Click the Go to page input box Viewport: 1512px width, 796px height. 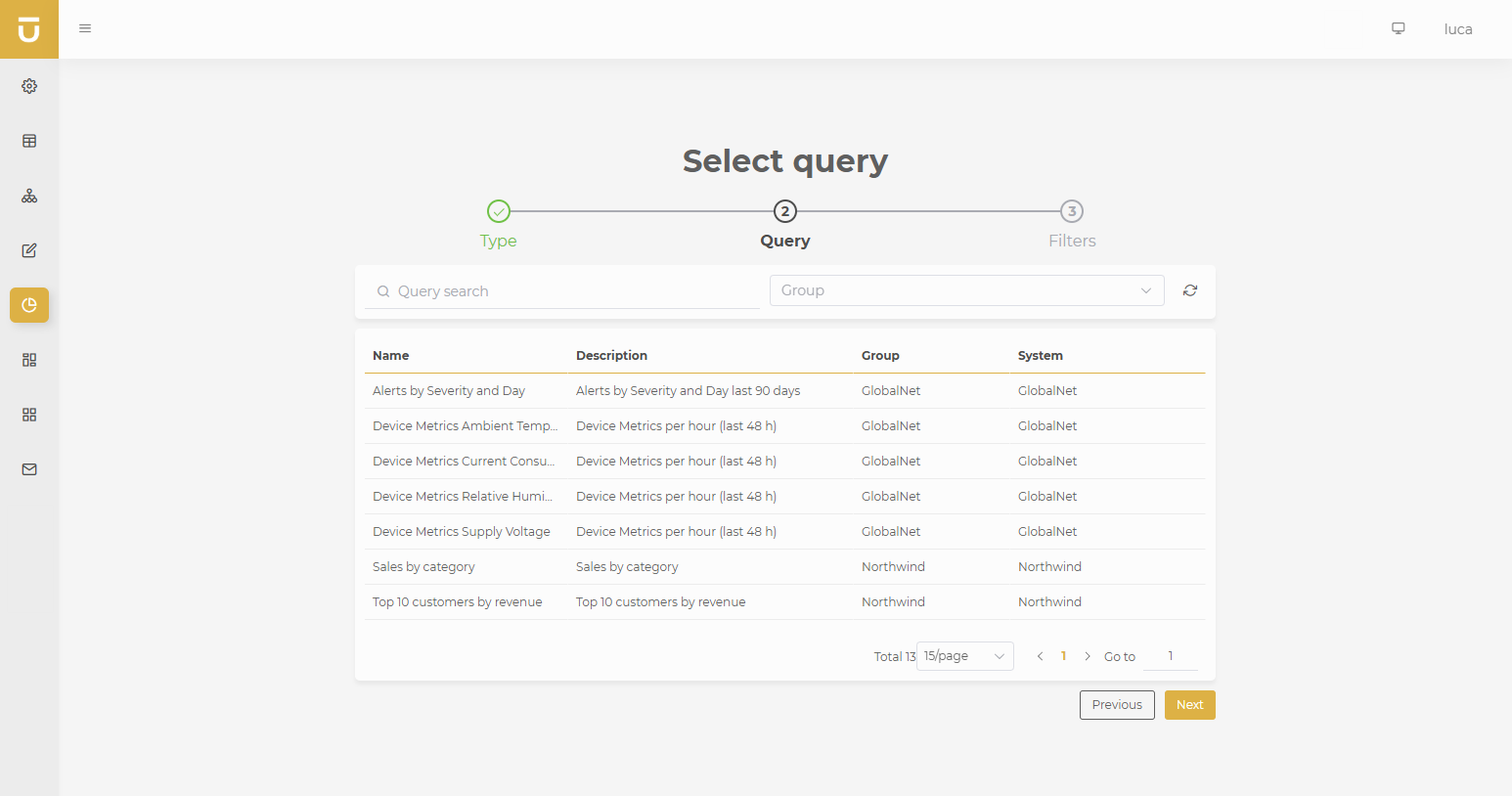tap(1171, 656)
